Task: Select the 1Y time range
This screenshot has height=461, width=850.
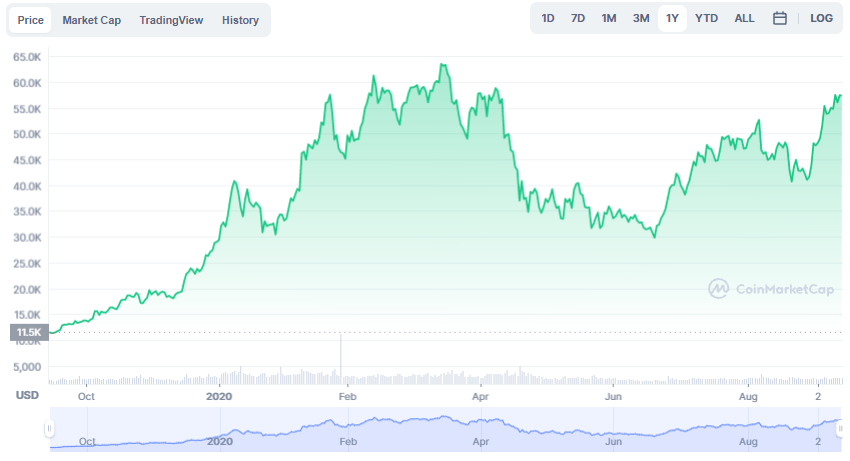Action: coord(672,18)
